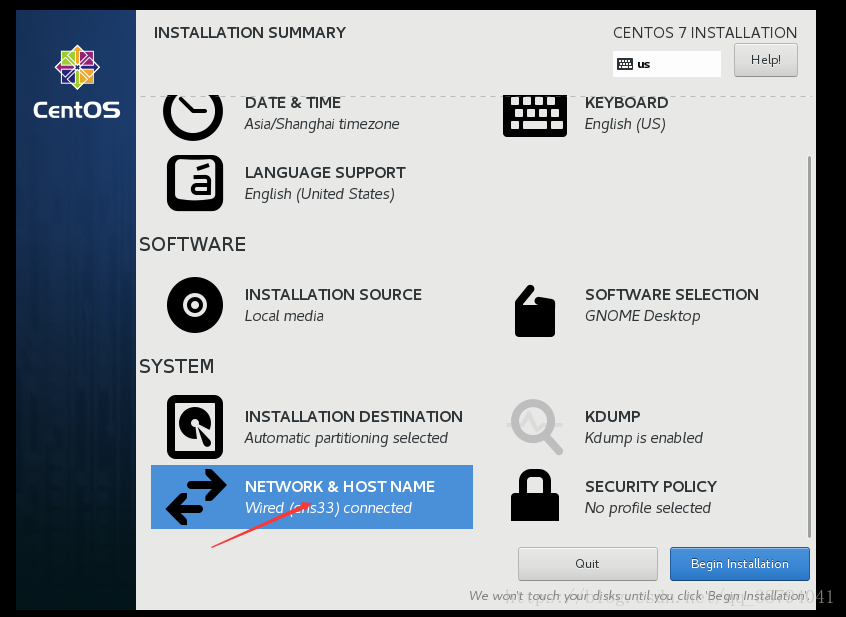Open the INSTALLATION SOURCE label
The width and height of the screenshot is (846, 617).
[333, 294]
